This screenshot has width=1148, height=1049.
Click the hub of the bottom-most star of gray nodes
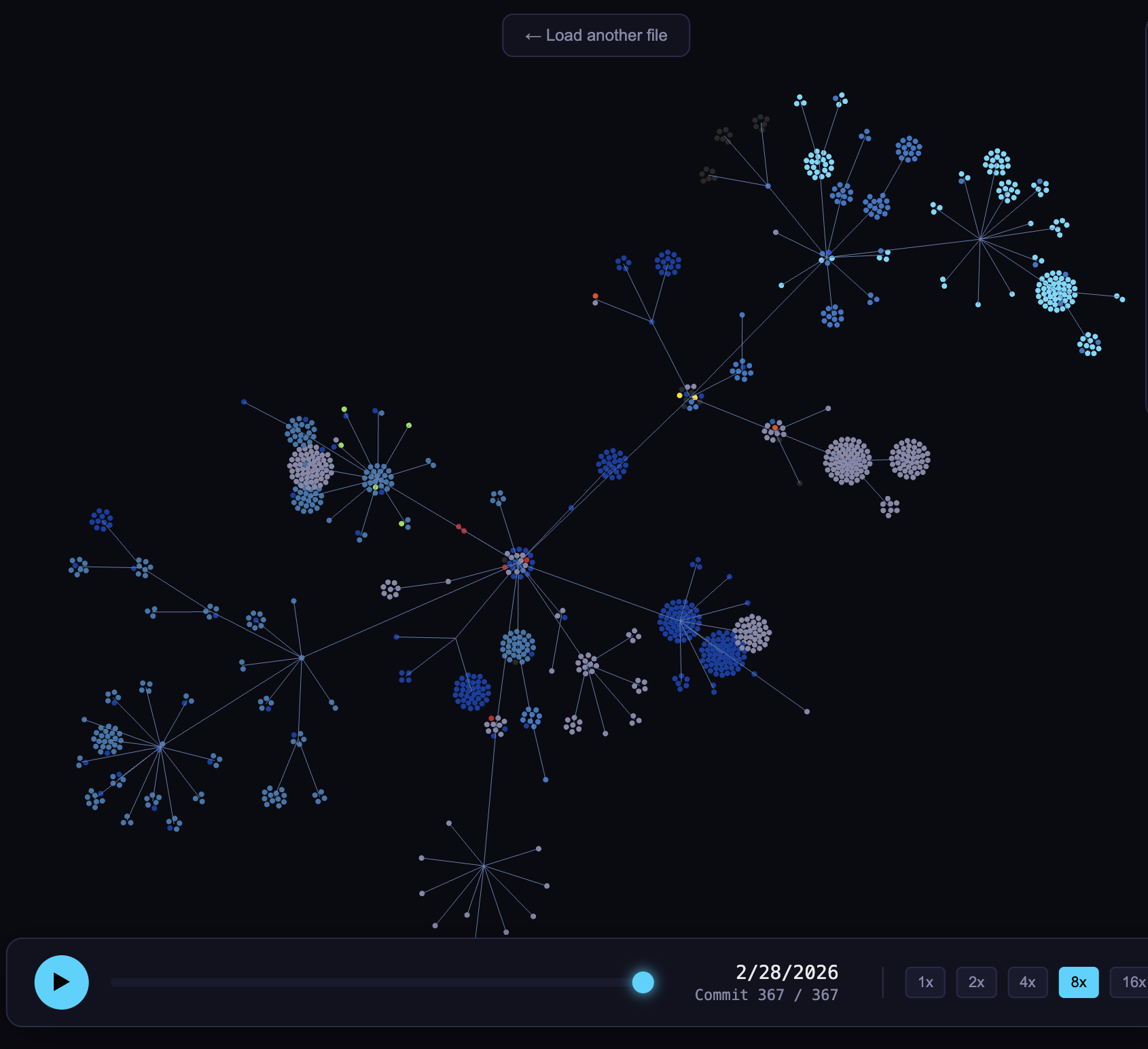484,866
